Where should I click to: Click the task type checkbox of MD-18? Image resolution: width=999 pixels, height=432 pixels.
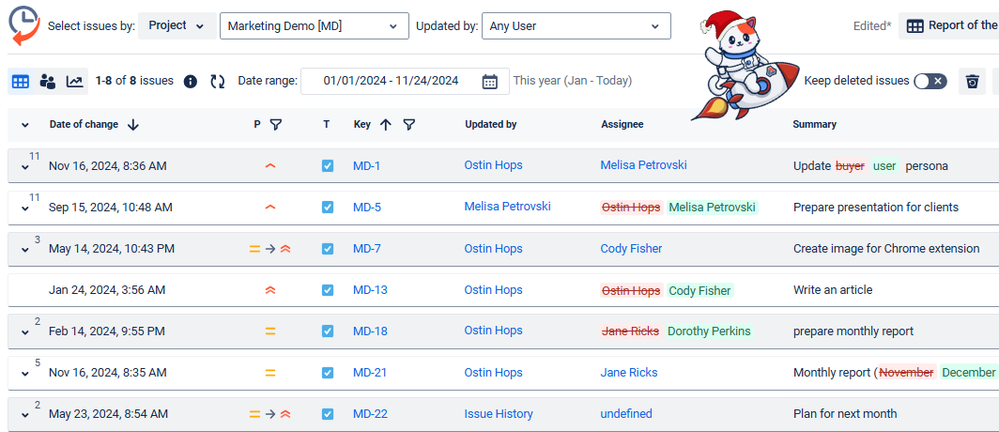pyautogui.click(x=327, y=331)
